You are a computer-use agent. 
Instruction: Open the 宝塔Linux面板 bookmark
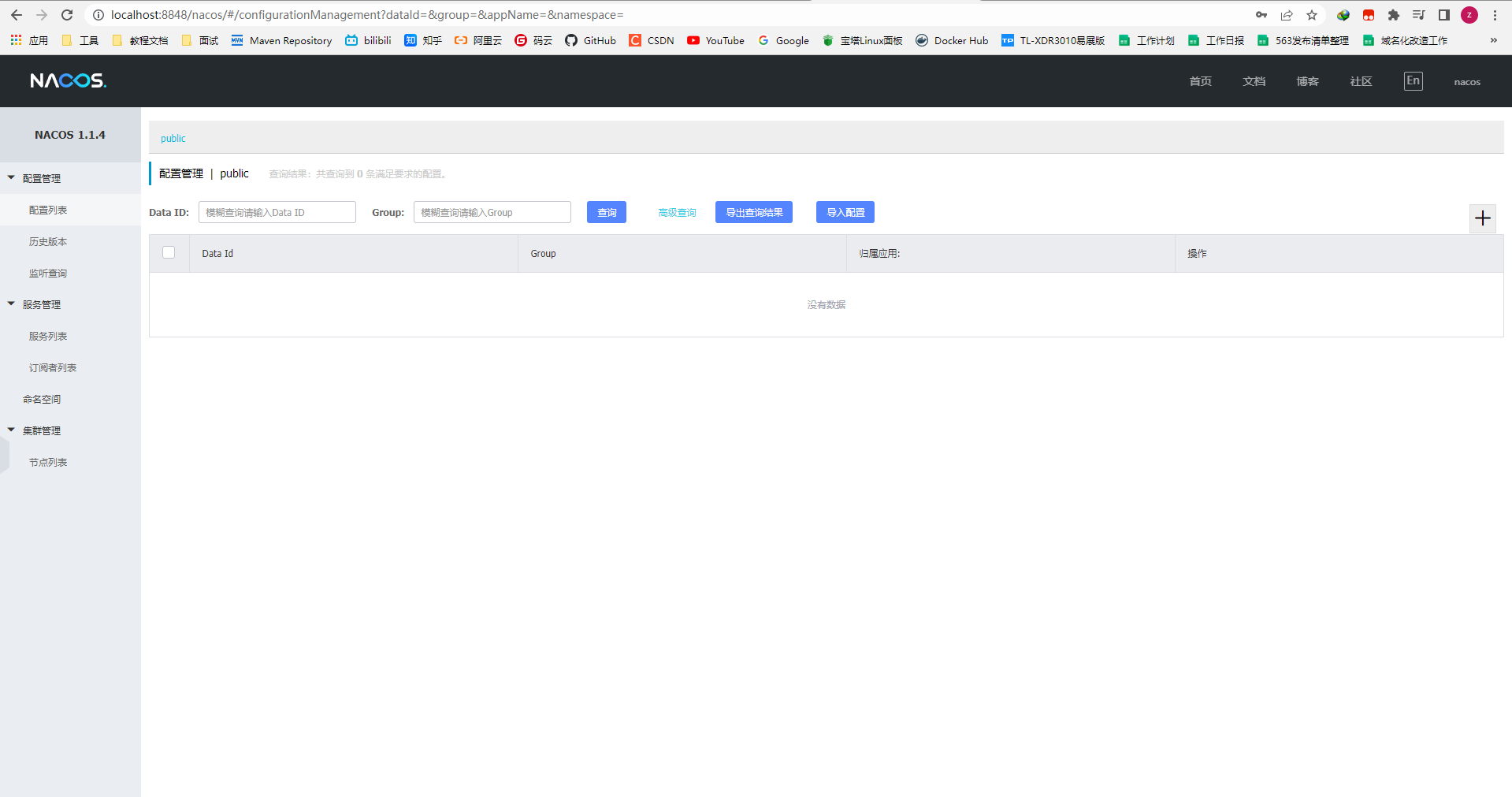tap(862, 40)
